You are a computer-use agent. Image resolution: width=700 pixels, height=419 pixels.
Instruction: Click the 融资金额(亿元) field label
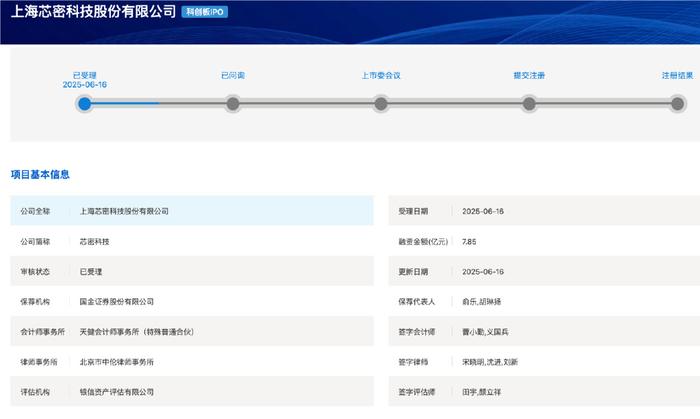(x=423, y=241)
